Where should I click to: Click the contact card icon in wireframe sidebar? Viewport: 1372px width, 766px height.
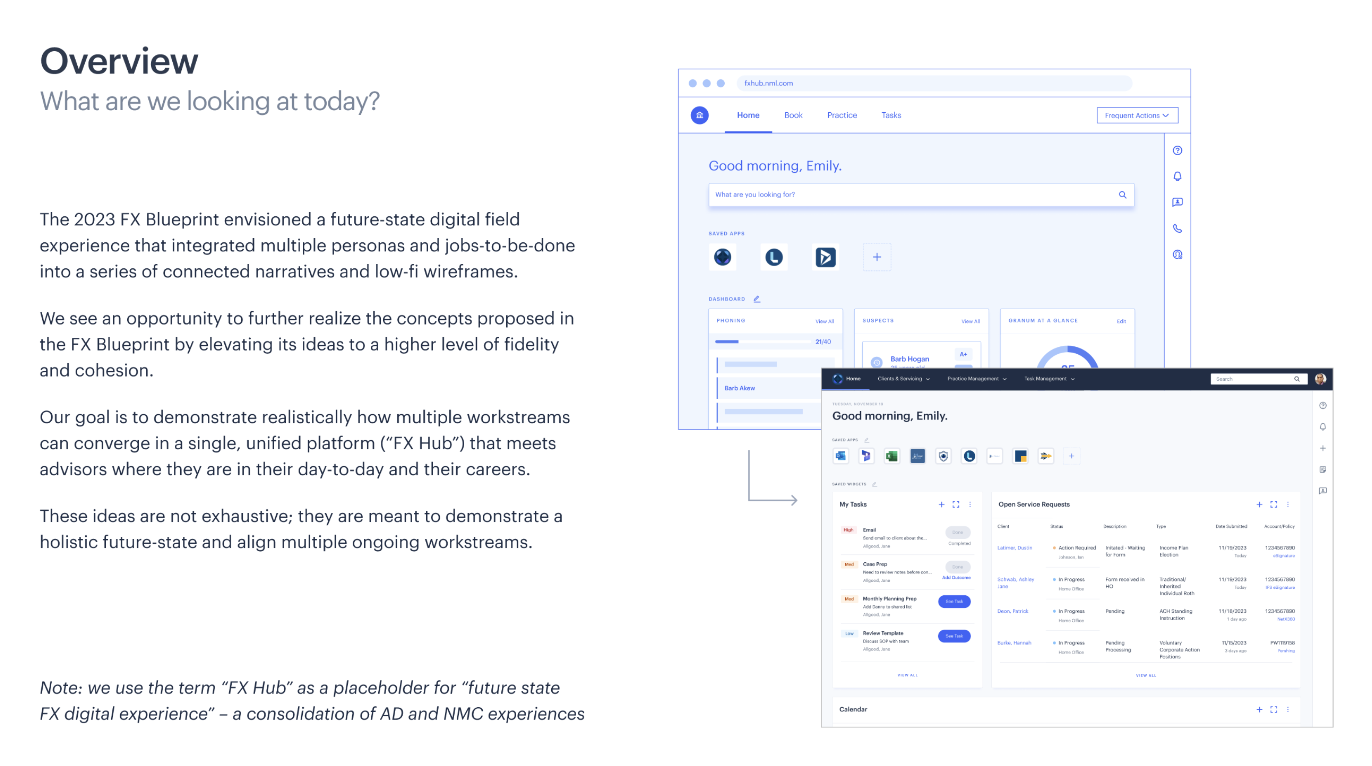(1177, 202)
